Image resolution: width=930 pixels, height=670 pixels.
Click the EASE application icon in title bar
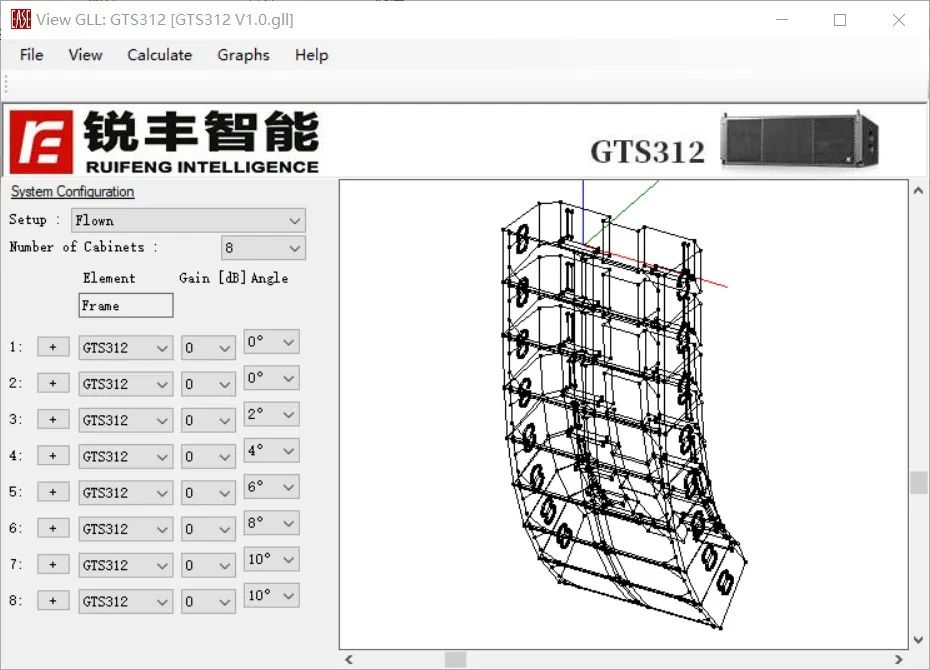tap(21, 20)
